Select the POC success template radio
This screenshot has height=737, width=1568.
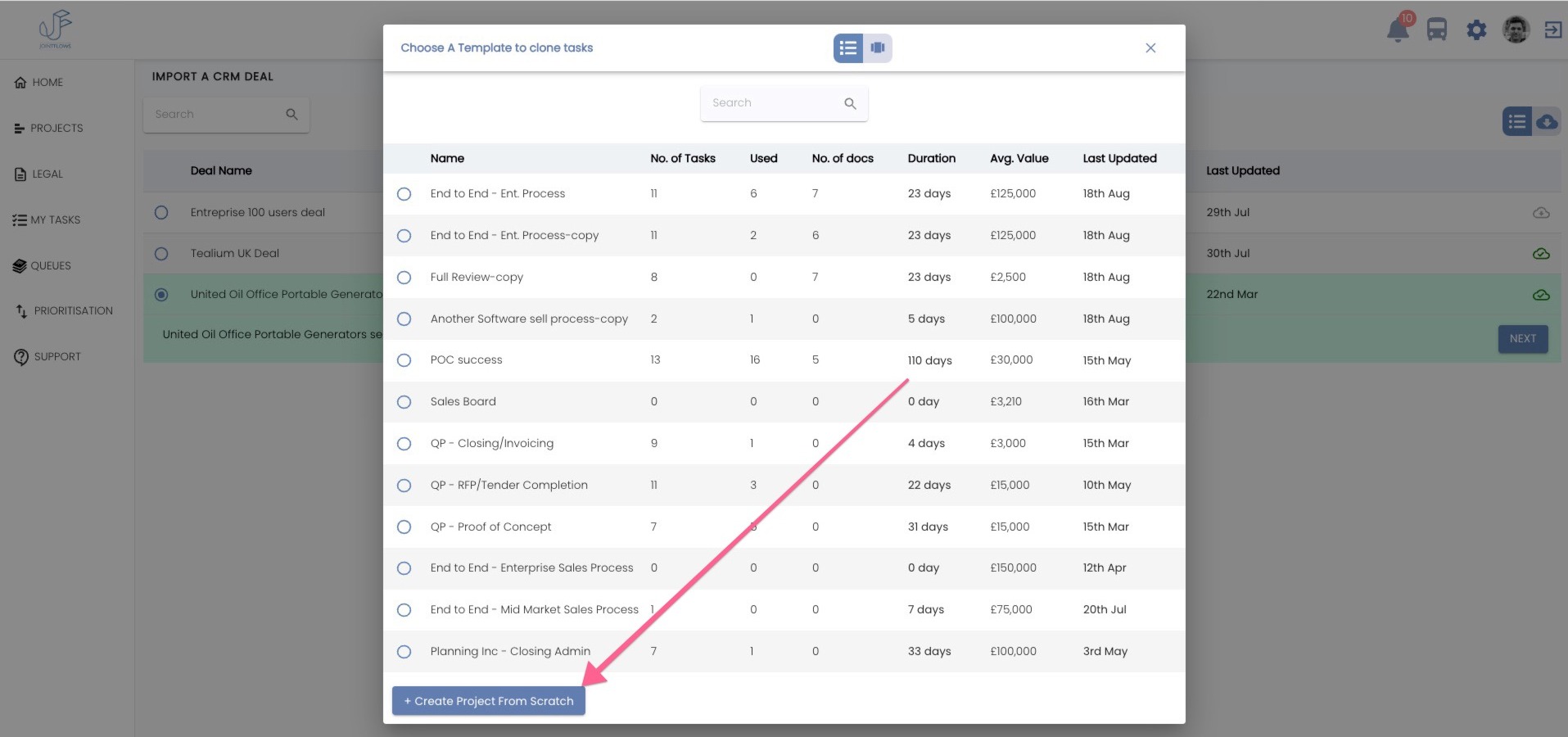[x=404, y=360]
